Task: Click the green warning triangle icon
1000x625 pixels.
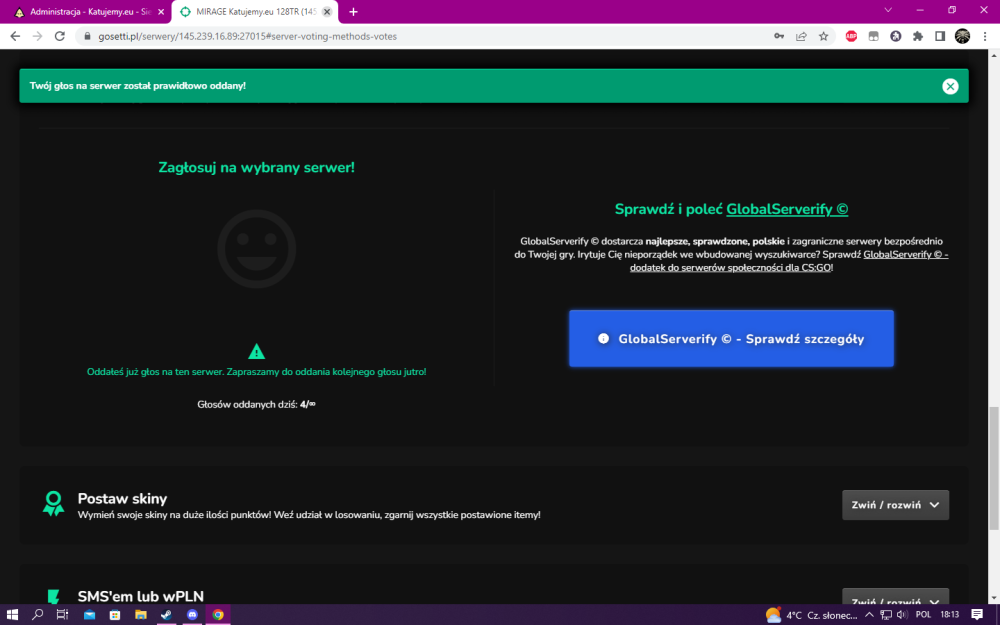Action: point(256,351)
